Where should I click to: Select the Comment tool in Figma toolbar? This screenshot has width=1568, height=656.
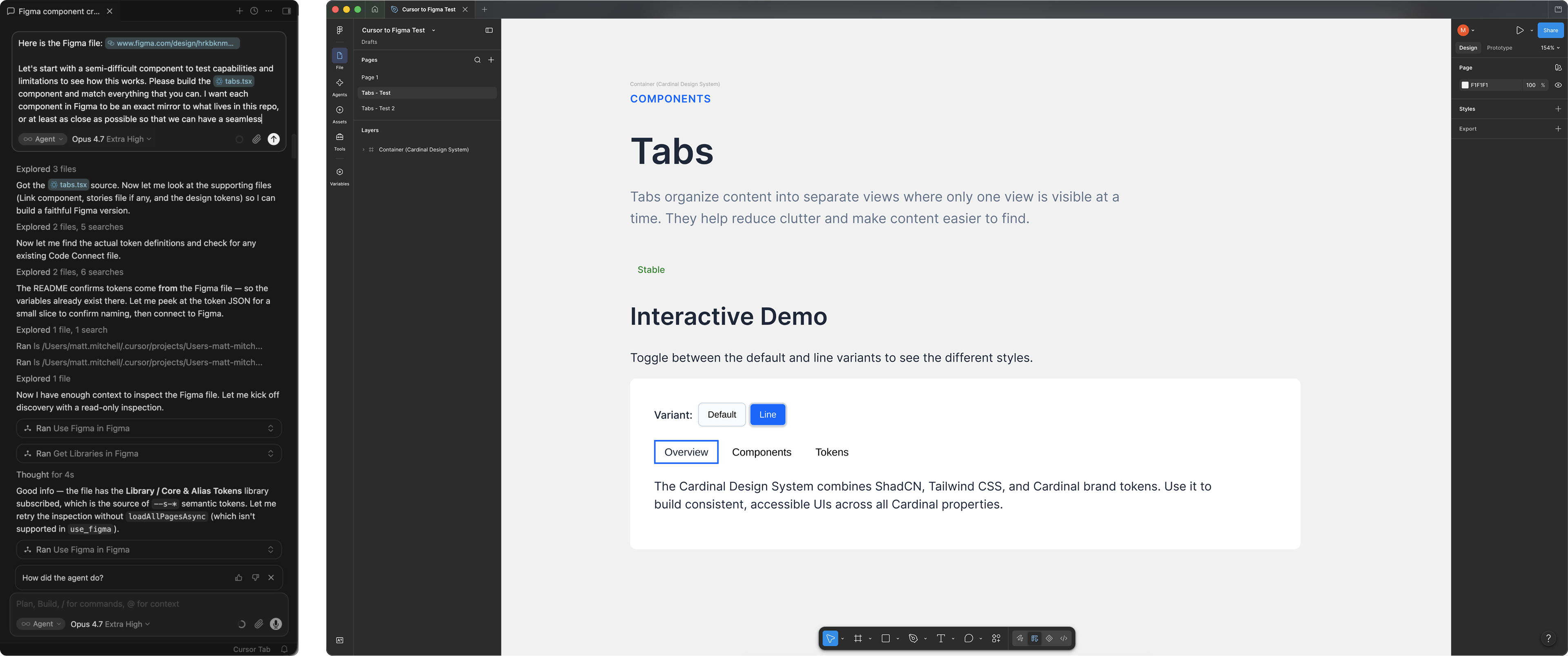tap(969, 638)
